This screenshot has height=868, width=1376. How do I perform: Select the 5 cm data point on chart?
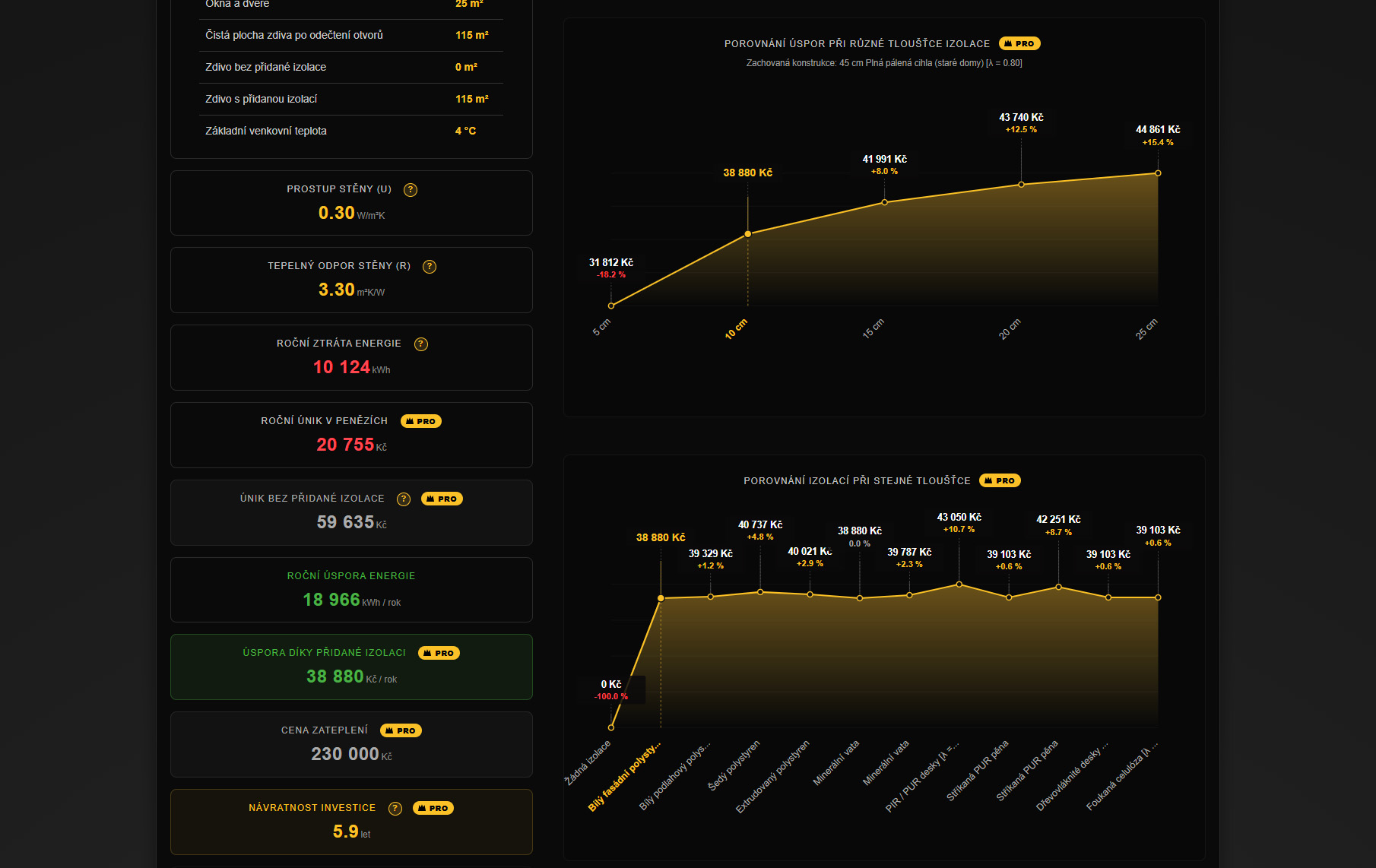[x=611, y=306]
